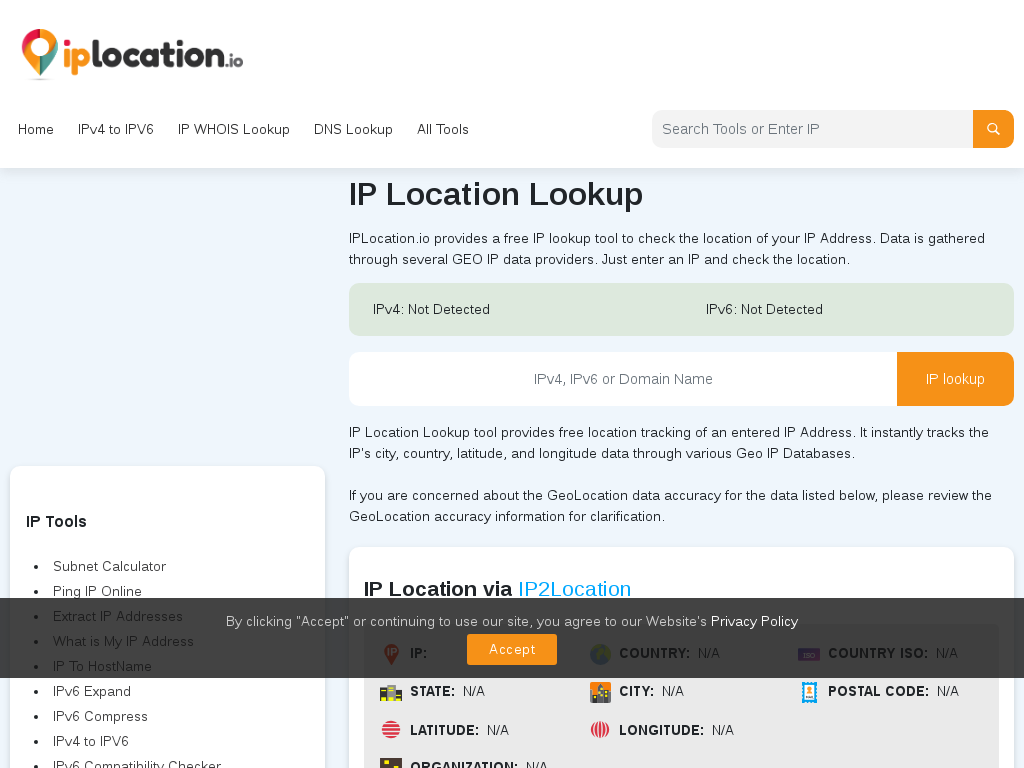
Task: Click the IP Tools sidebar heading
Action: pos(56,521)
